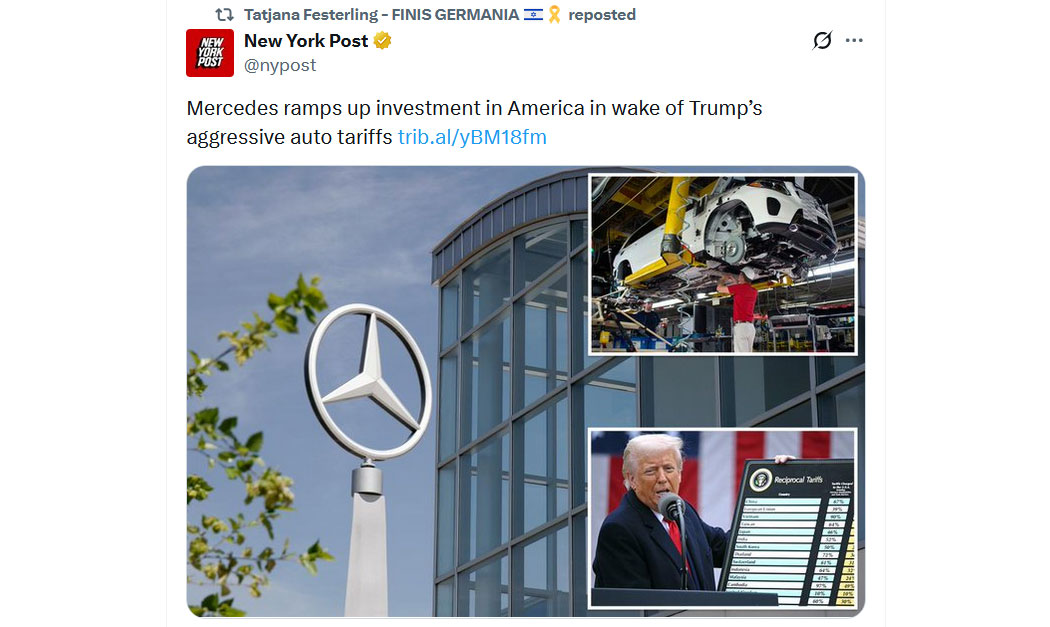Viewport: 1050px width, 627px height.
Task: Click the gold verified badge
Action: click(382, 41)
